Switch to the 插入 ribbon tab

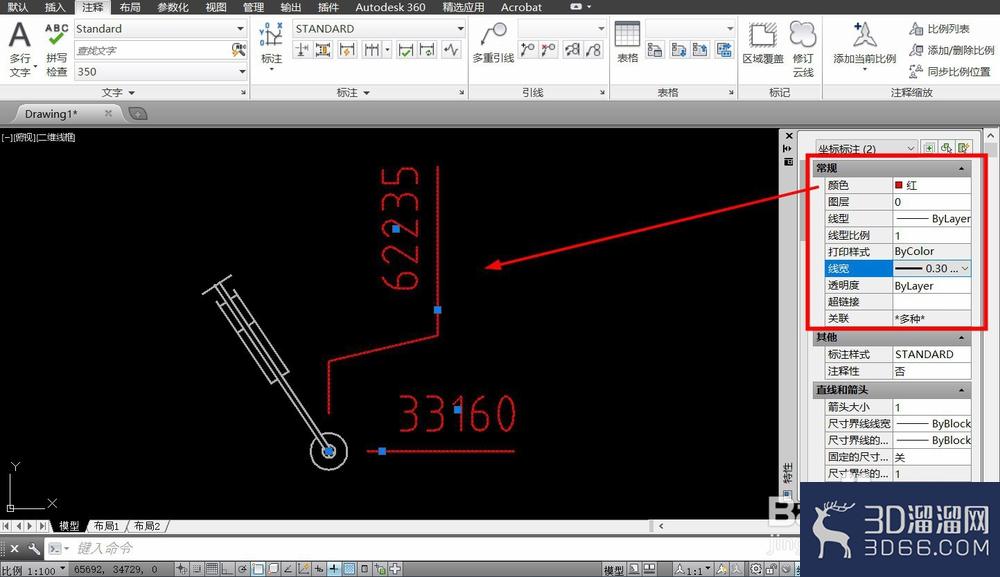(x=55, y=7)
